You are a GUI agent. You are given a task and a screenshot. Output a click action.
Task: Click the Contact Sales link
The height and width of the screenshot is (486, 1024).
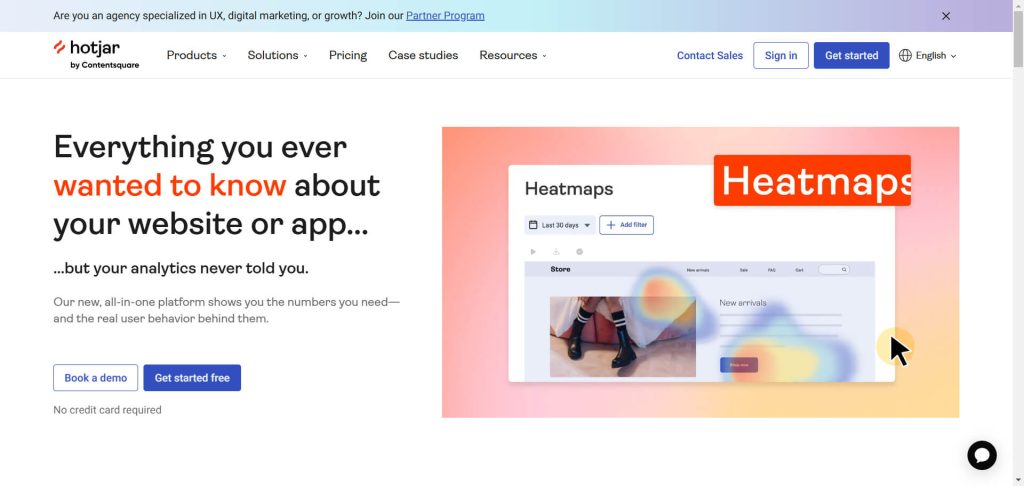click(x=710, y=56)
